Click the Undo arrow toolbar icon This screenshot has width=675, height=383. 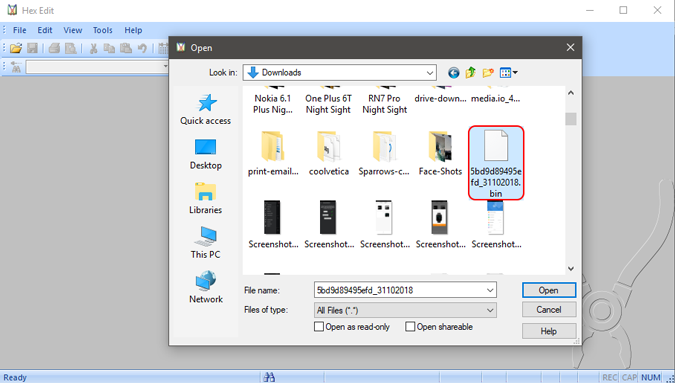pos(142,48)
